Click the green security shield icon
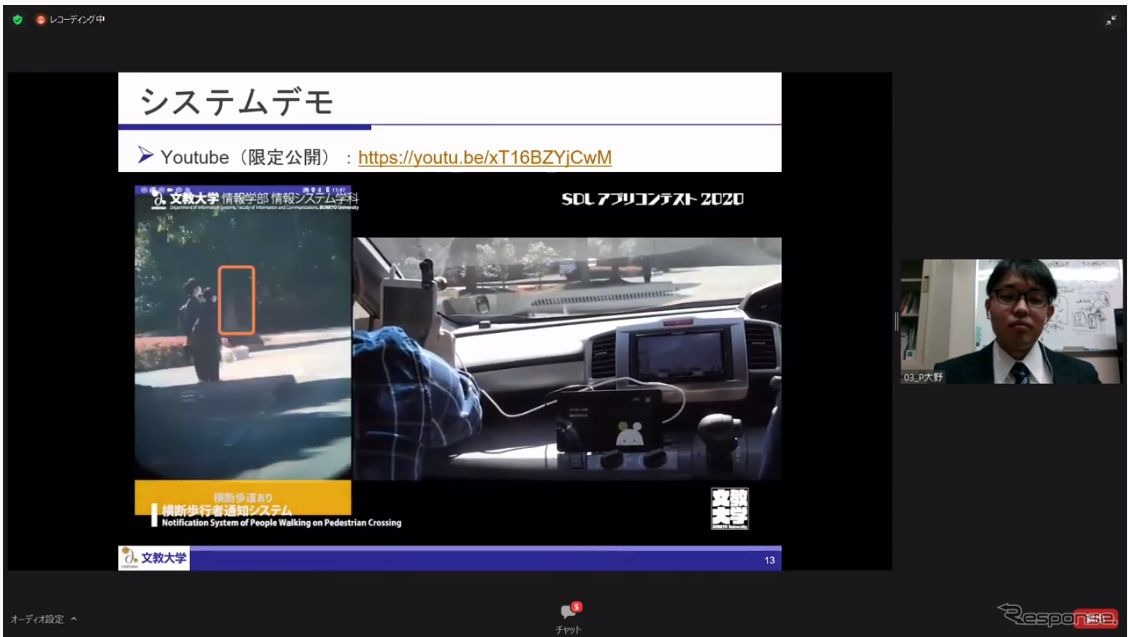 tap(16, 17)
